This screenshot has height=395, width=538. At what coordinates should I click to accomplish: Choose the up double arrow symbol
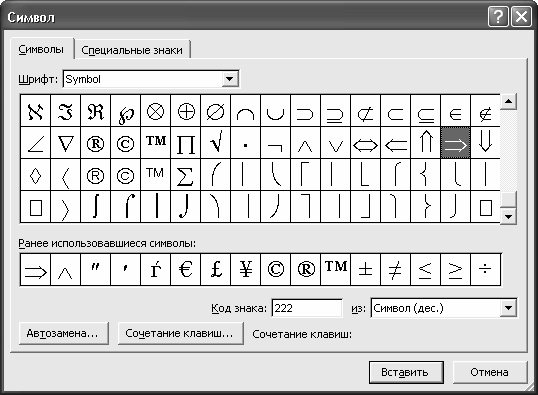(x=425, y=142)
